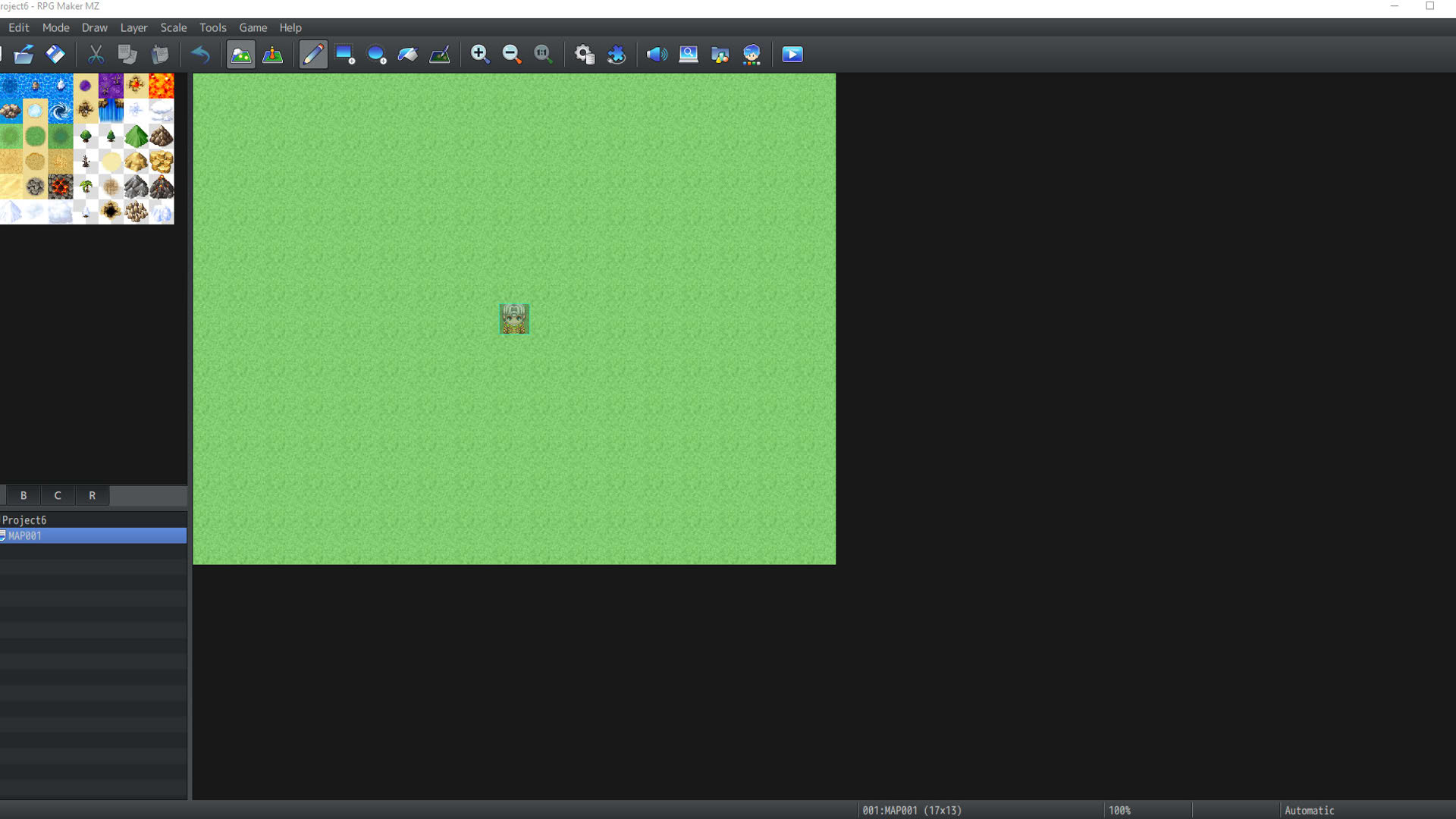The image size is (1456, 819).
Task: Click the Cut scissors icon
Action: click(96, 55)
